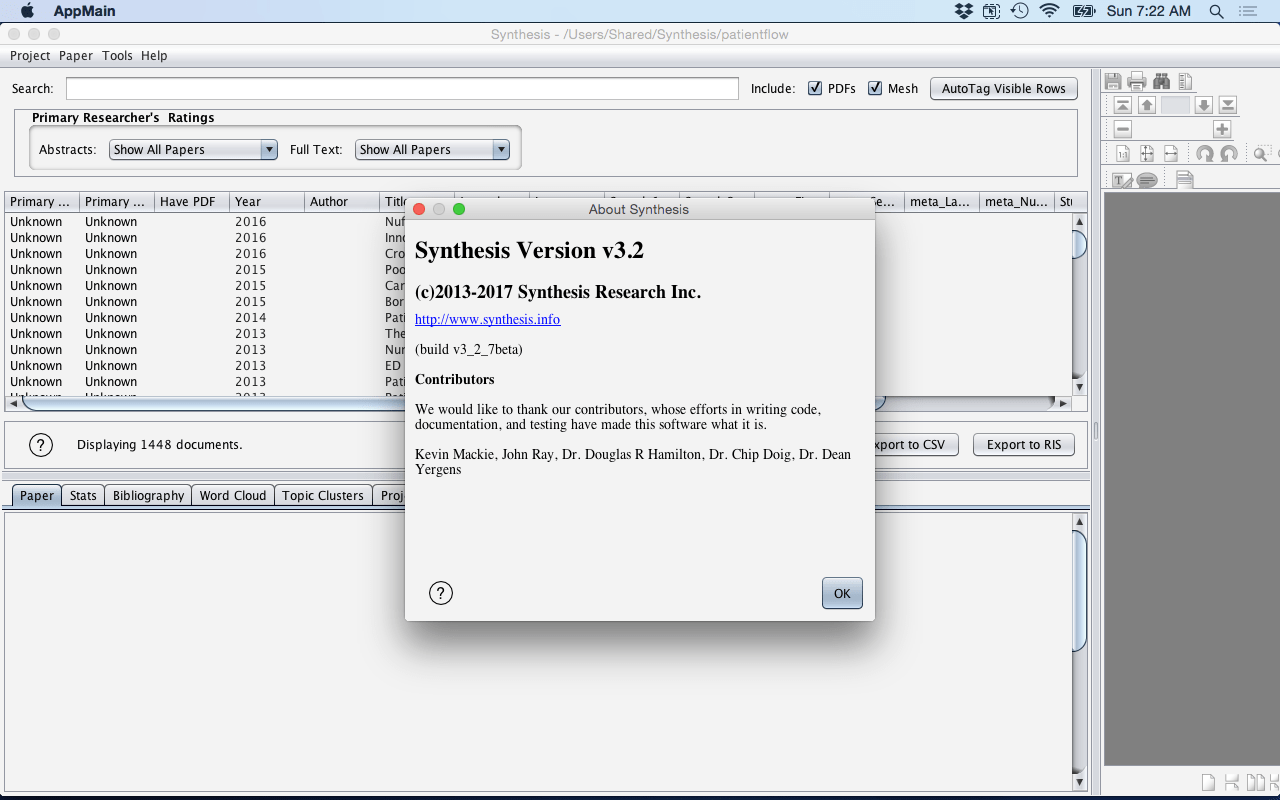
Task: Set PDF view to actual size 1:1
Action: coord(1123,153)
